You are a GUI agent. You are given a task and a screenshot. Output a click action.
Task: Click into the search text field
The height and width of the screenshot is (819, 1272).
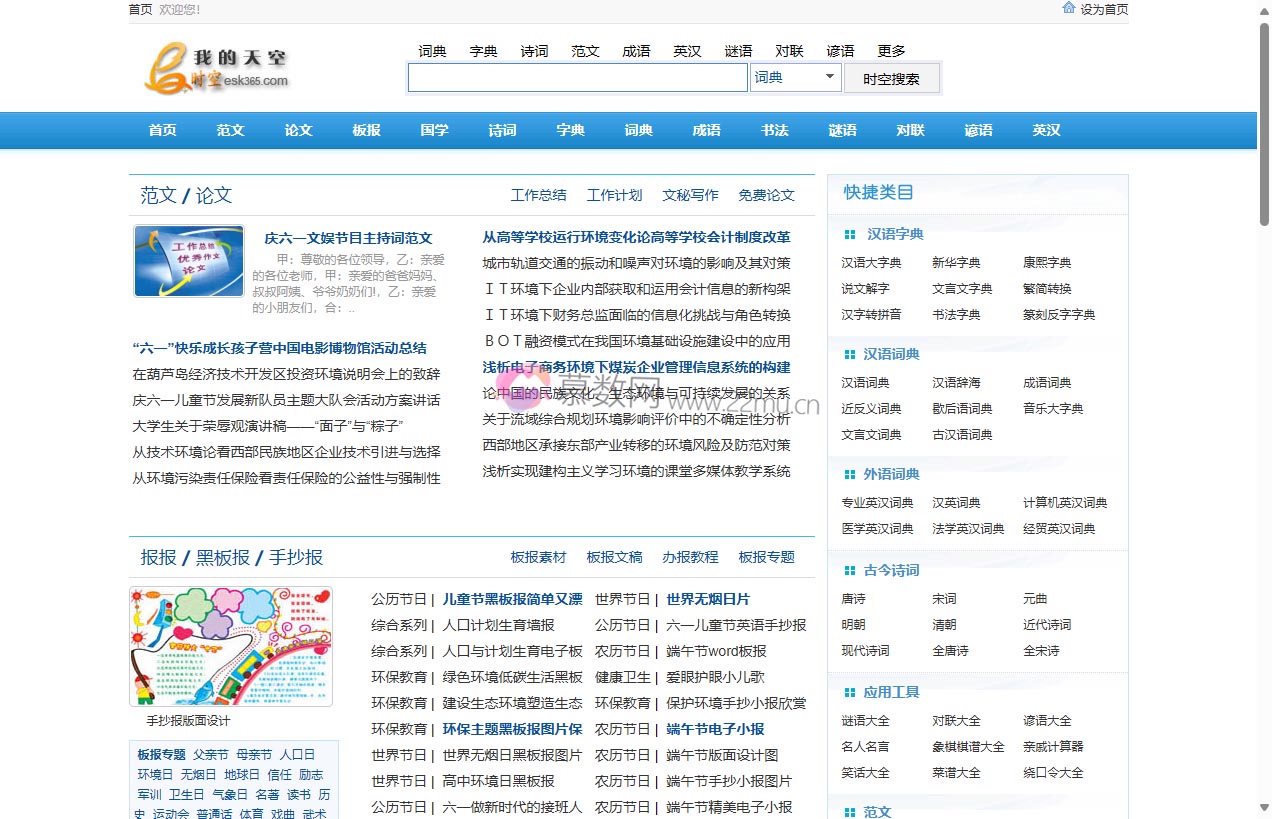577,78
